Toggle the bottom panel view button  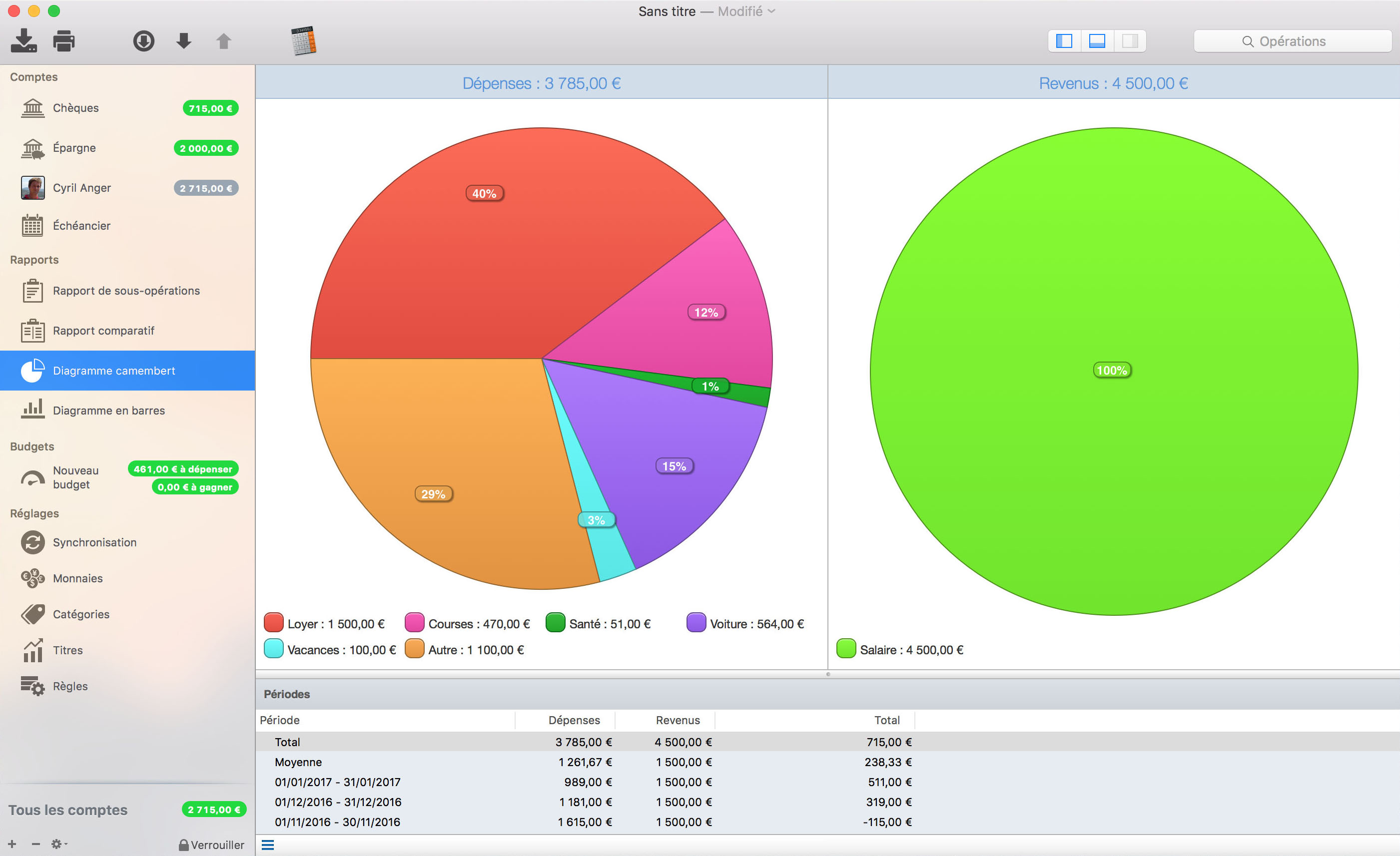click(x=1097, y=41)
